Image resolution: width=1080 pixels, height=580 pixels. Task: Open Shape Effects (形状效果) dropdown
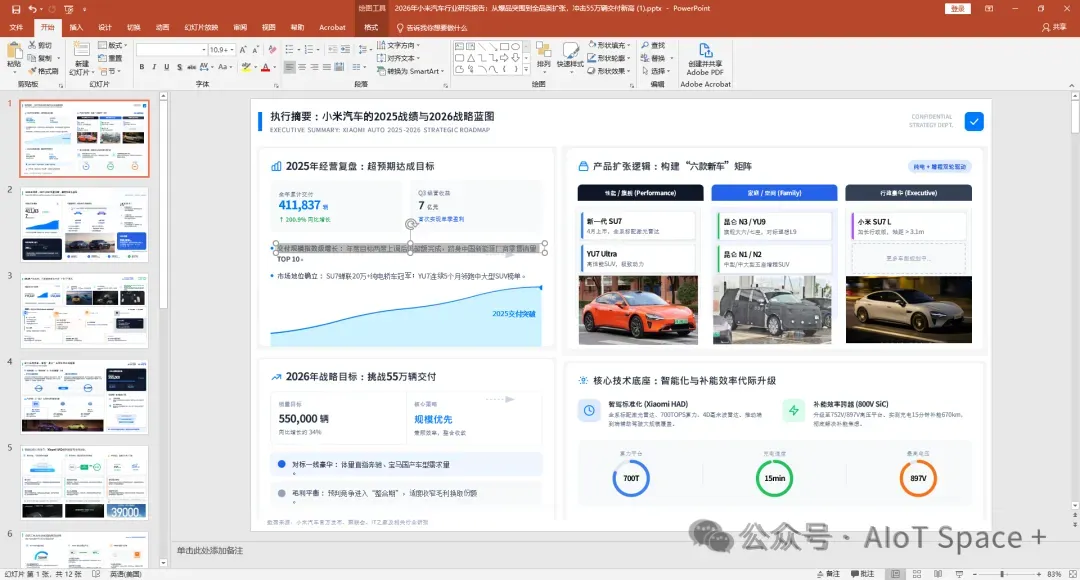coord(610,71)
